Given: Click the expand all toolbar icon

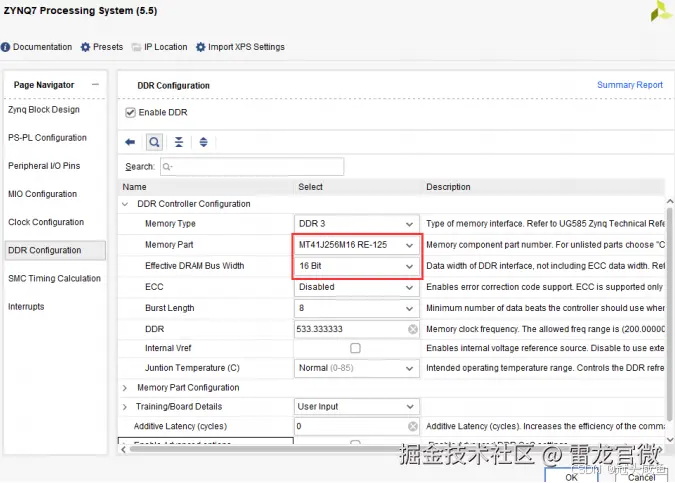Looking at the screenshot, I should (203, 142).
